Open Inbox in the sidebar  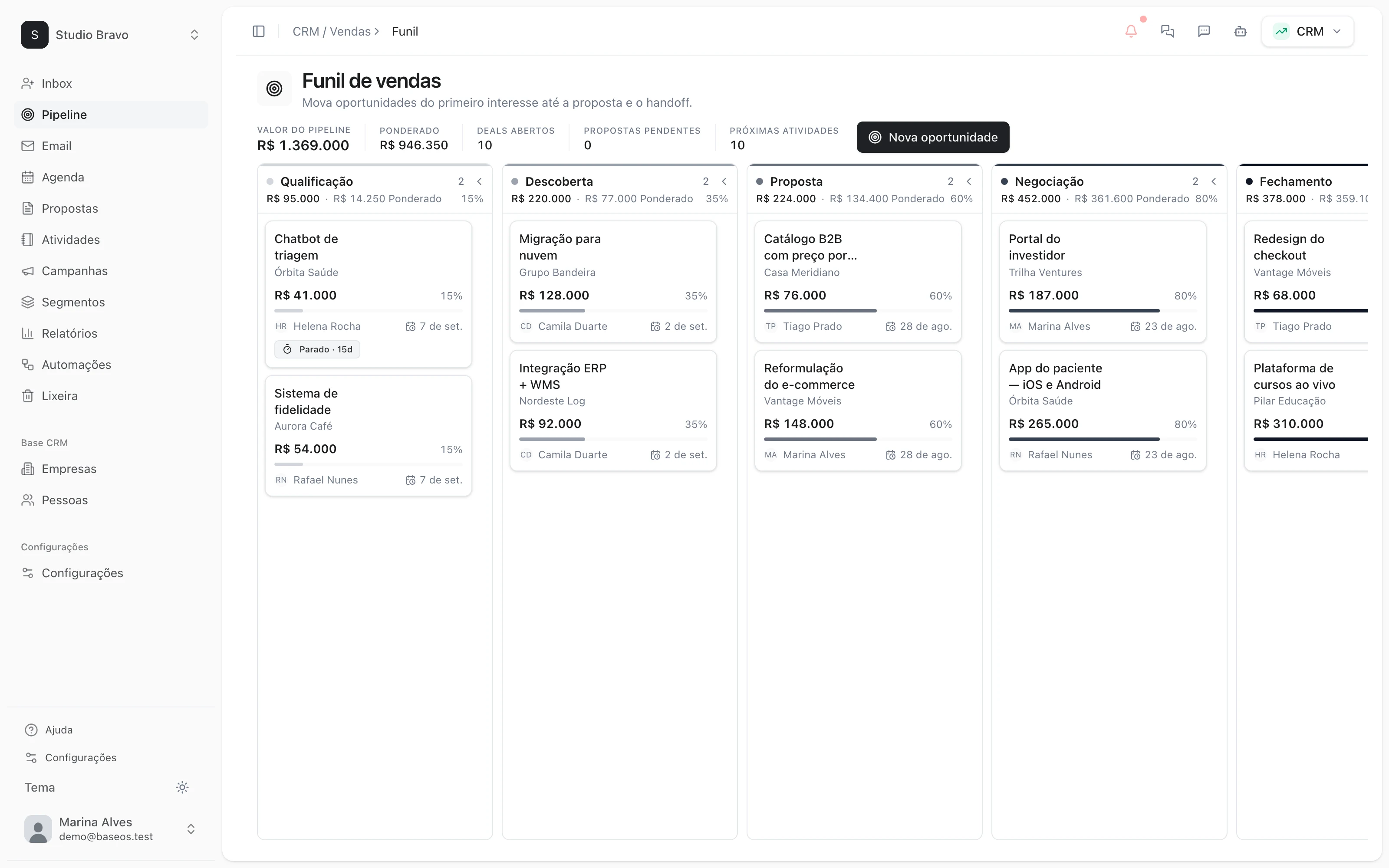coord(111,84)
